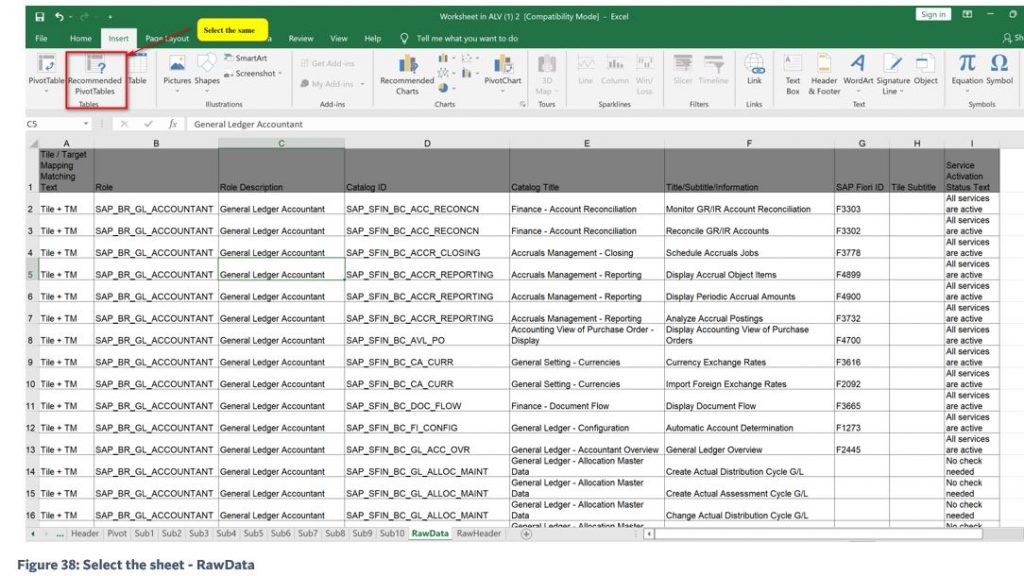This screenshot has width=1024, height=576.
Task: Insert a Symbol
Action: [999, 71]
